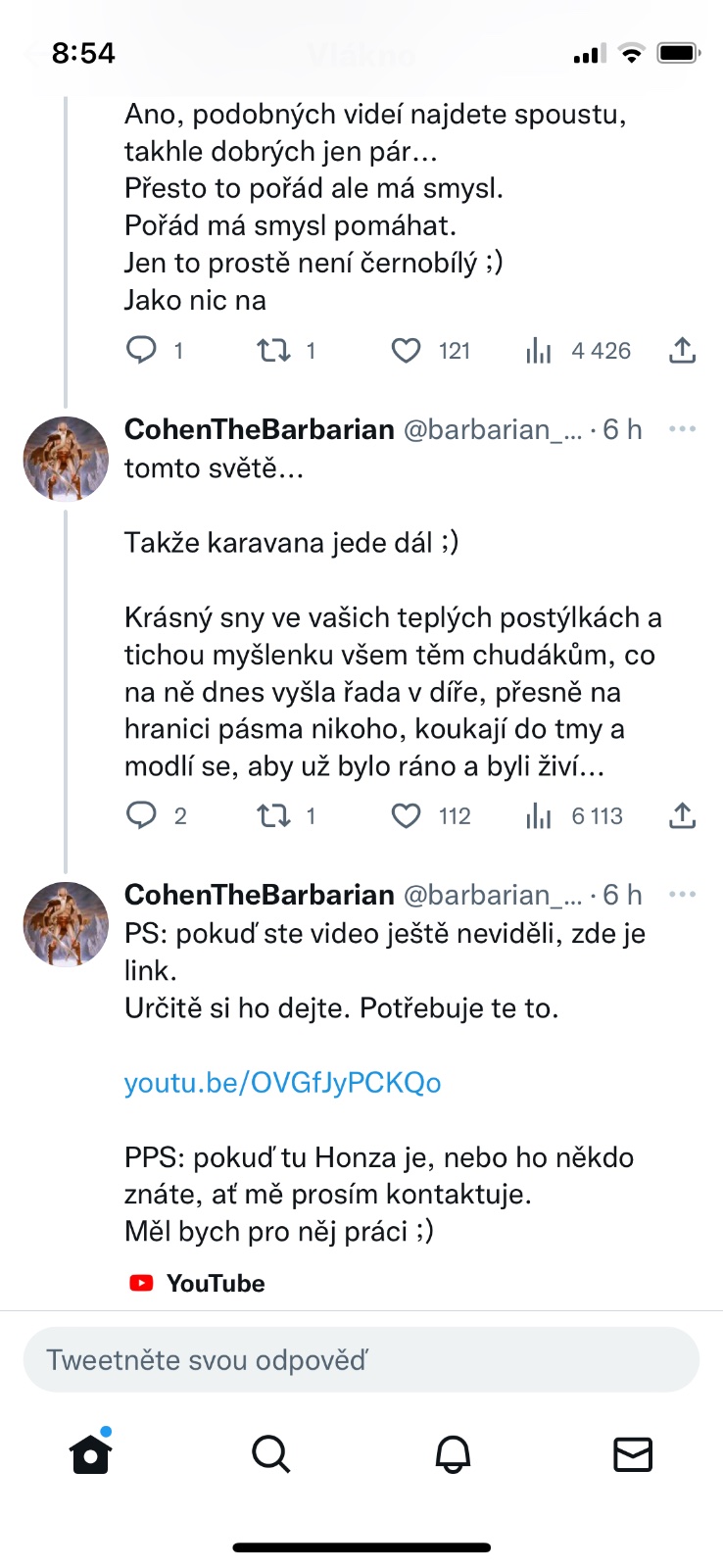Screen dimensions: 723x1568
Task: Like the tweet with 112 likes
Action: coord(407,816)
